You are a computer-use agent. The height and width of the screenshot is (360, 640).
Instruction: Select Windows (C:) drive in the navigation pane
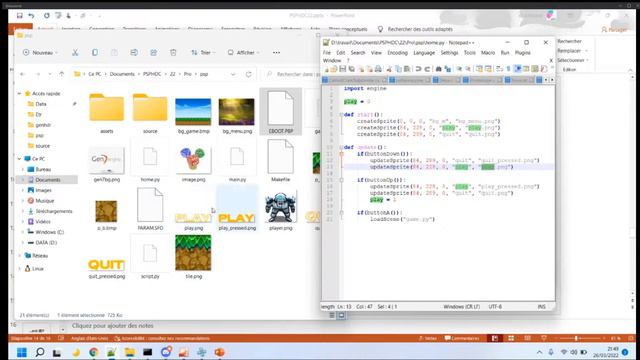coord(49,232)
